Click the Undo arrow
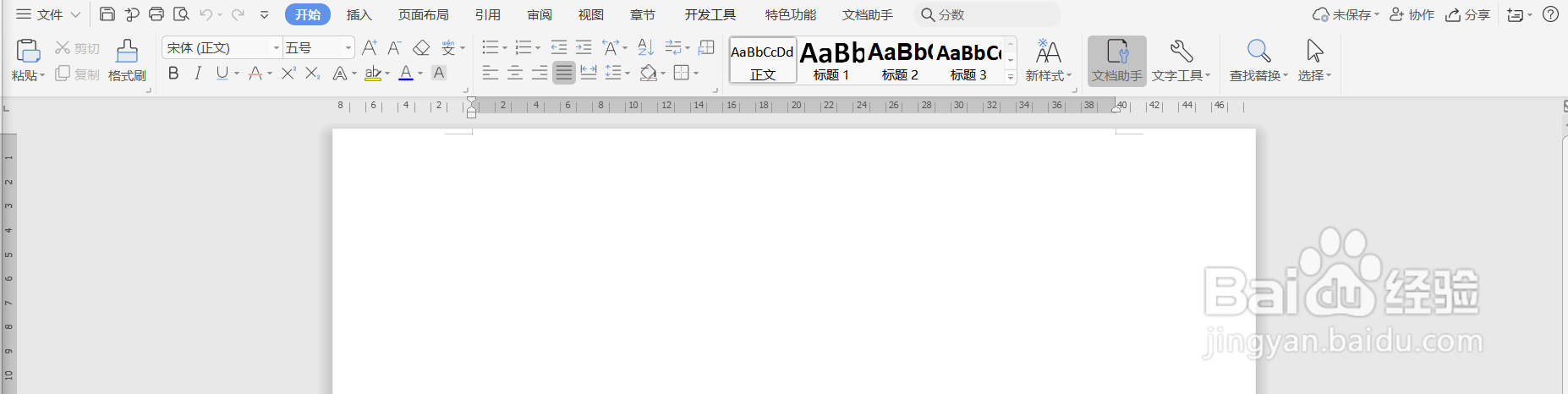 [206, 14]
